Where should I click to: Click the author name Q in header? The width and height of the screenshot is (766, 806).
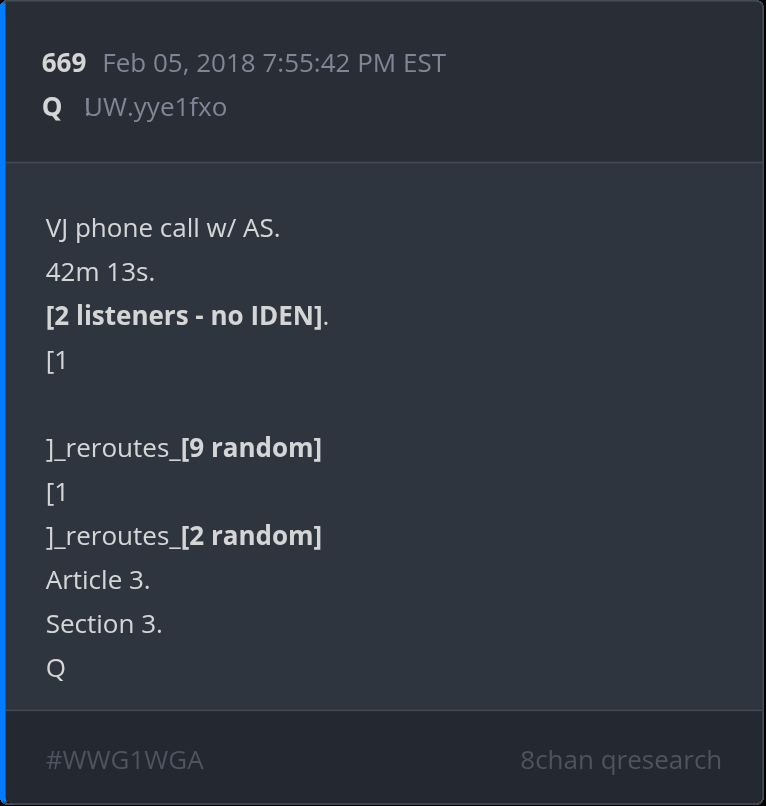[52, 107]
